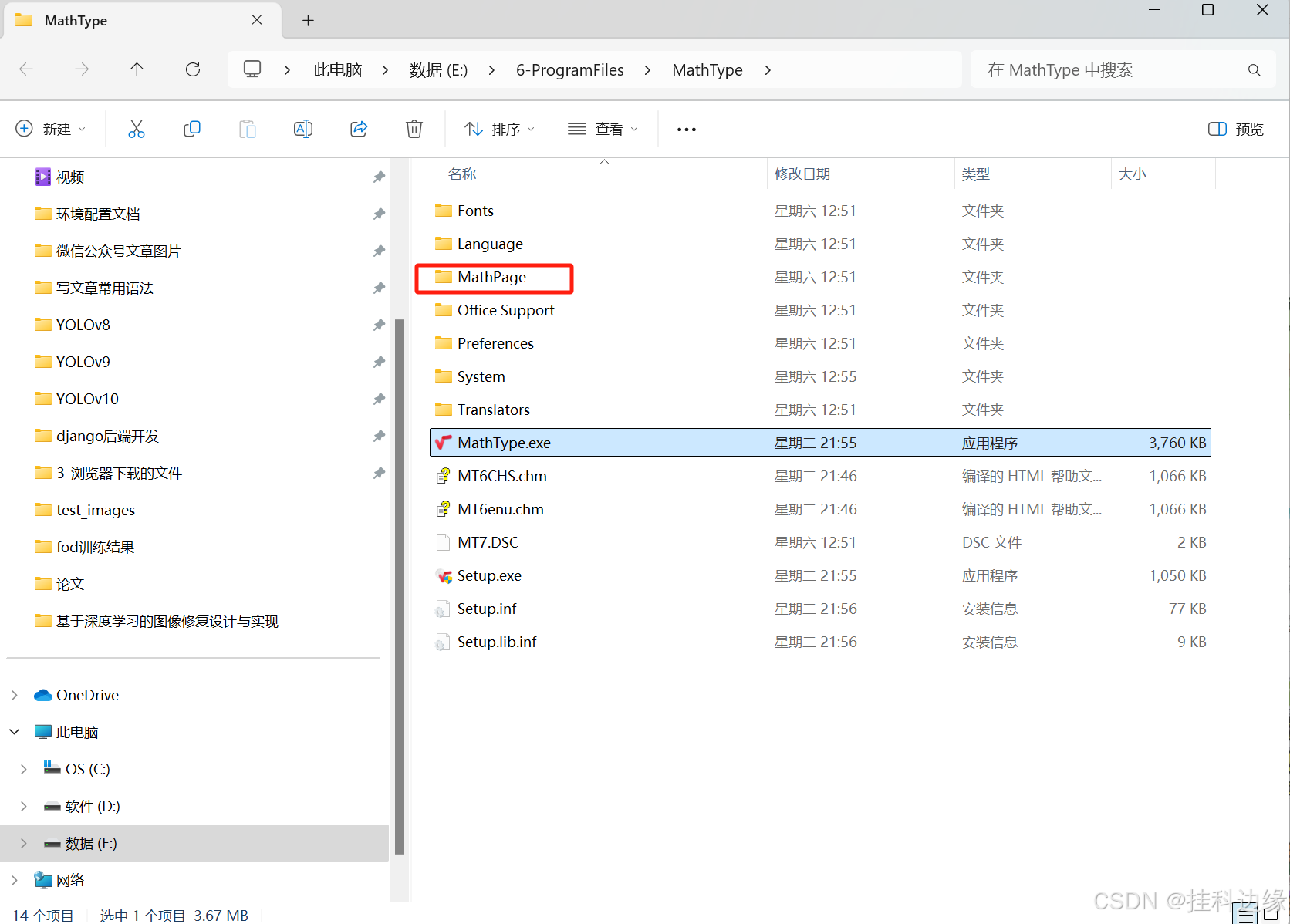The image size is (1290, 924).
Task: Click the 6-ProgramFiles breadcrumb
Action: (570, 70)
